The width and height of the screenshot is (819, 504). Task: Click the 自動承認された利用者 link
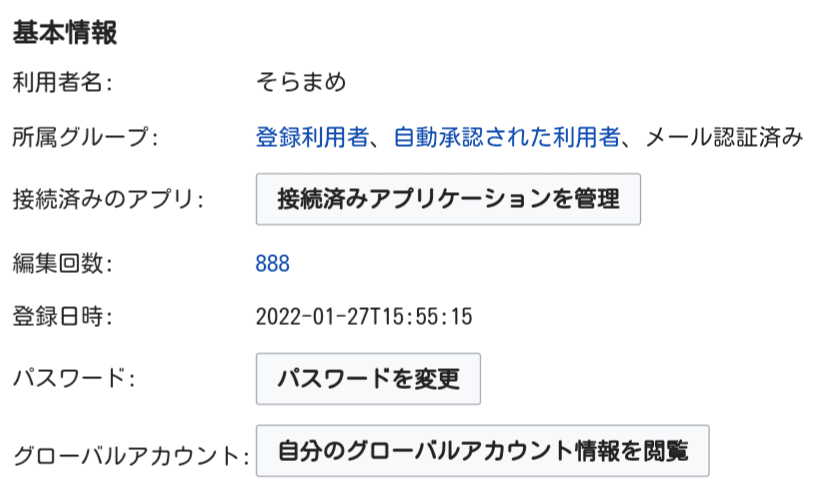click(x=506, y=138)
